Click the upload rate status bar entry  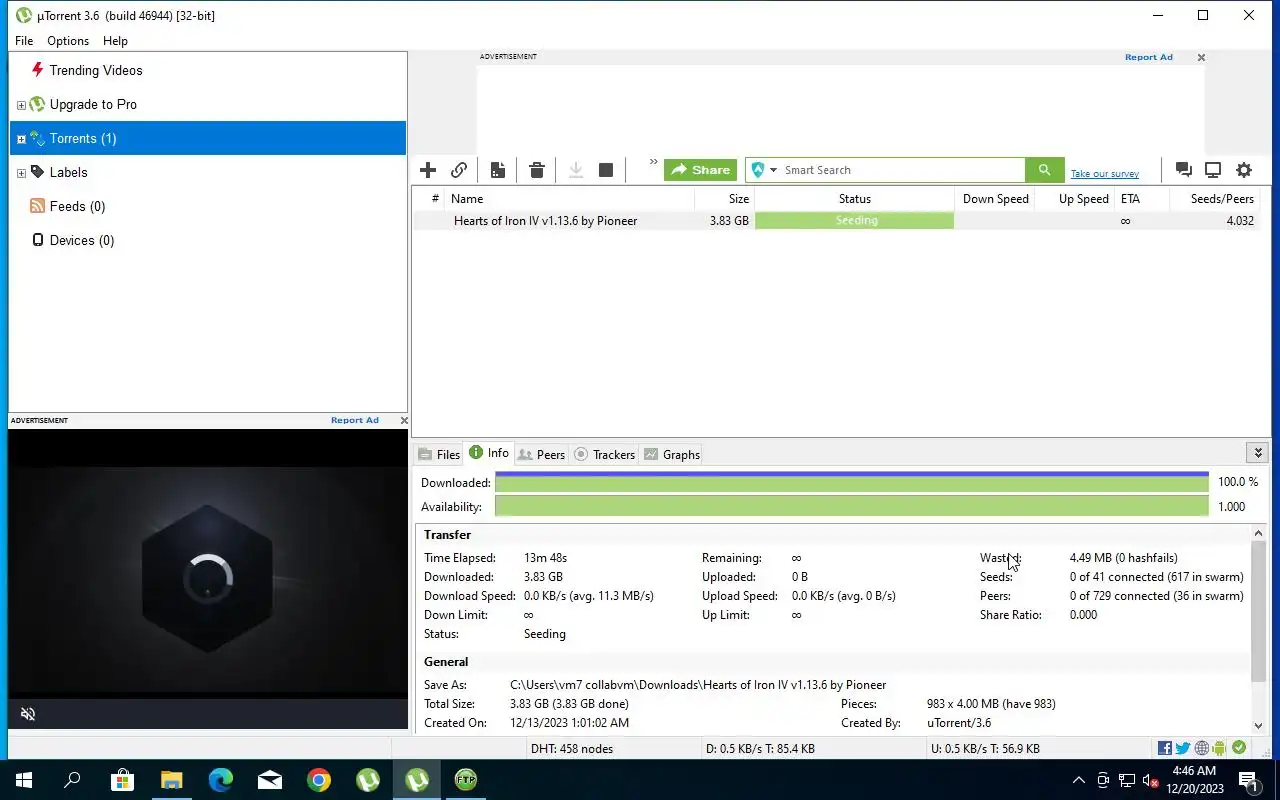[985, 748]
